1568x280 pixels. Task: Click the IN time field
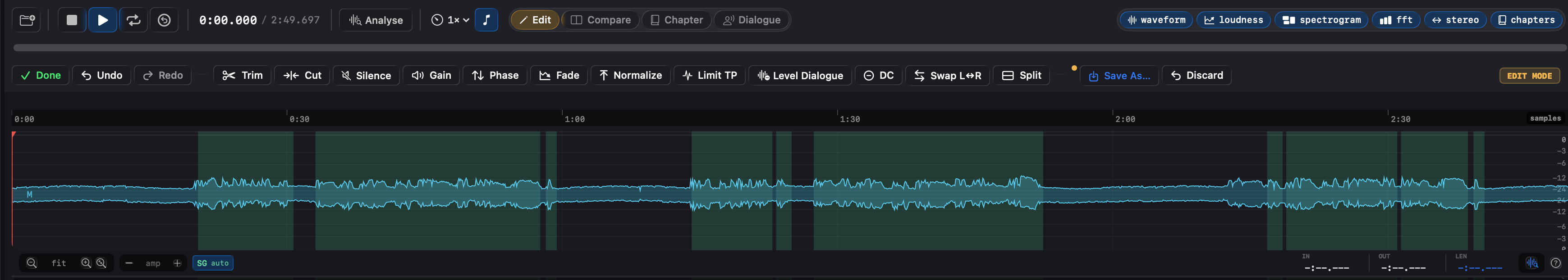point(1326,268)
